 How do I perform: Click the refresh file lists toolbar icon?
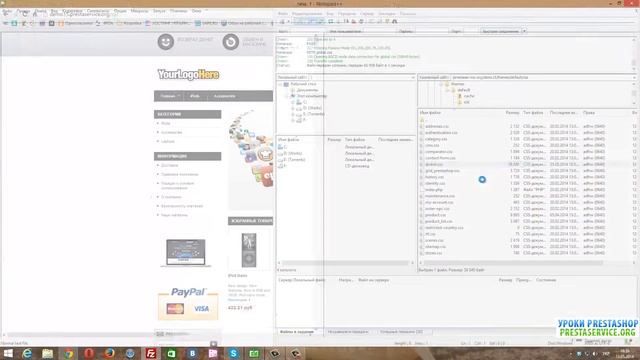[x=331, y=21]
